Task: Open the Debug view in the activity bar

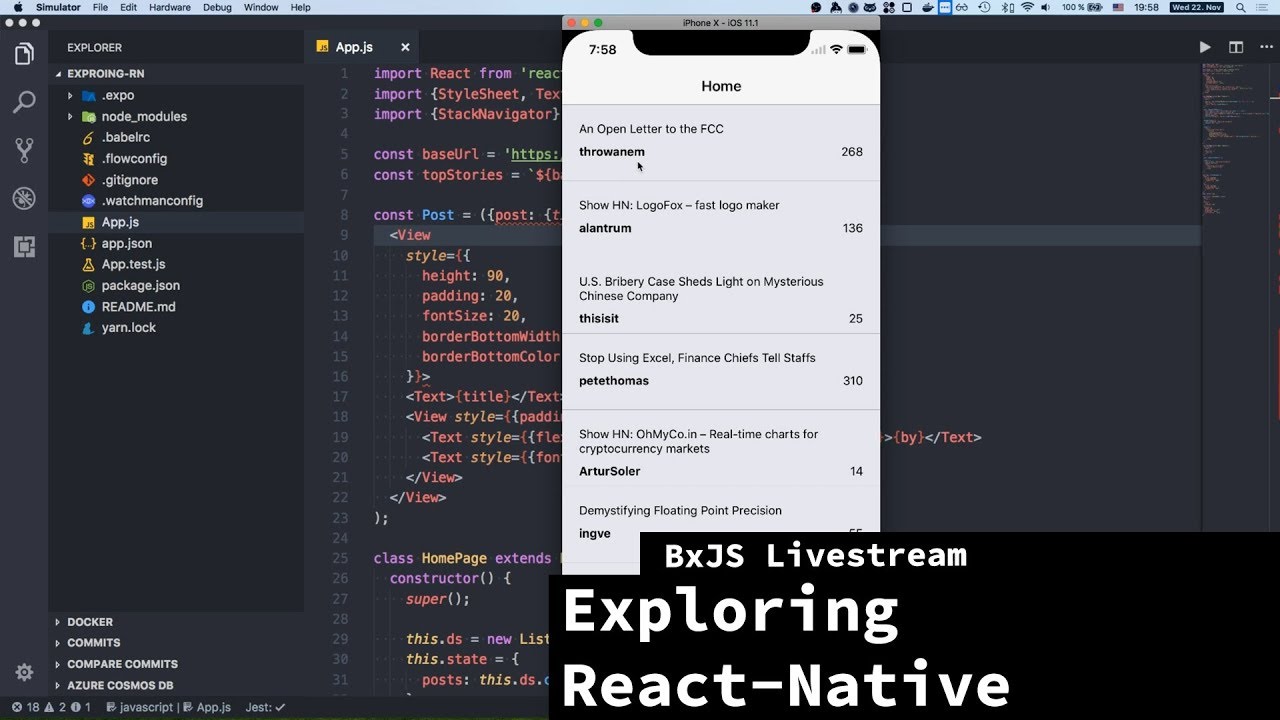Action: [x=24, y=198]
